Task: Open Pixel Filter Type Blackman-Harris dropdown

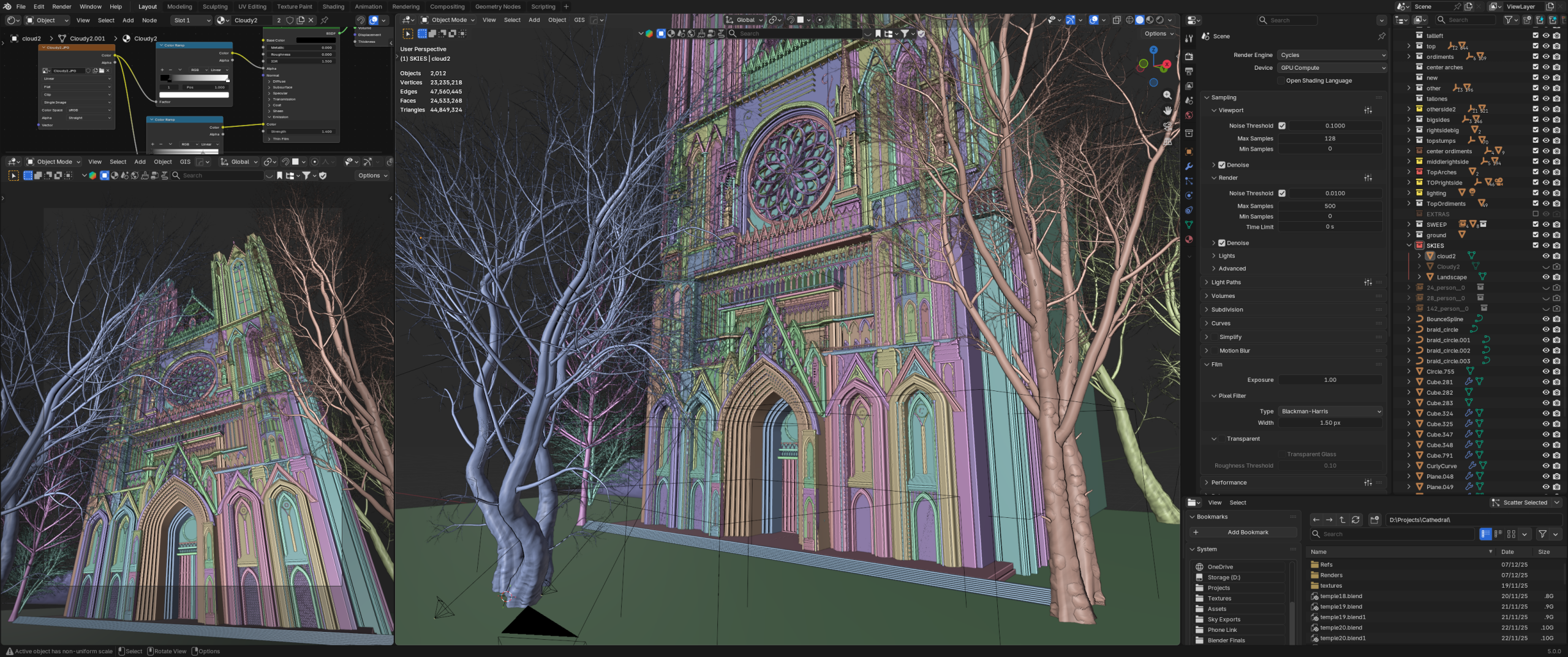Action: point(1330,411)
